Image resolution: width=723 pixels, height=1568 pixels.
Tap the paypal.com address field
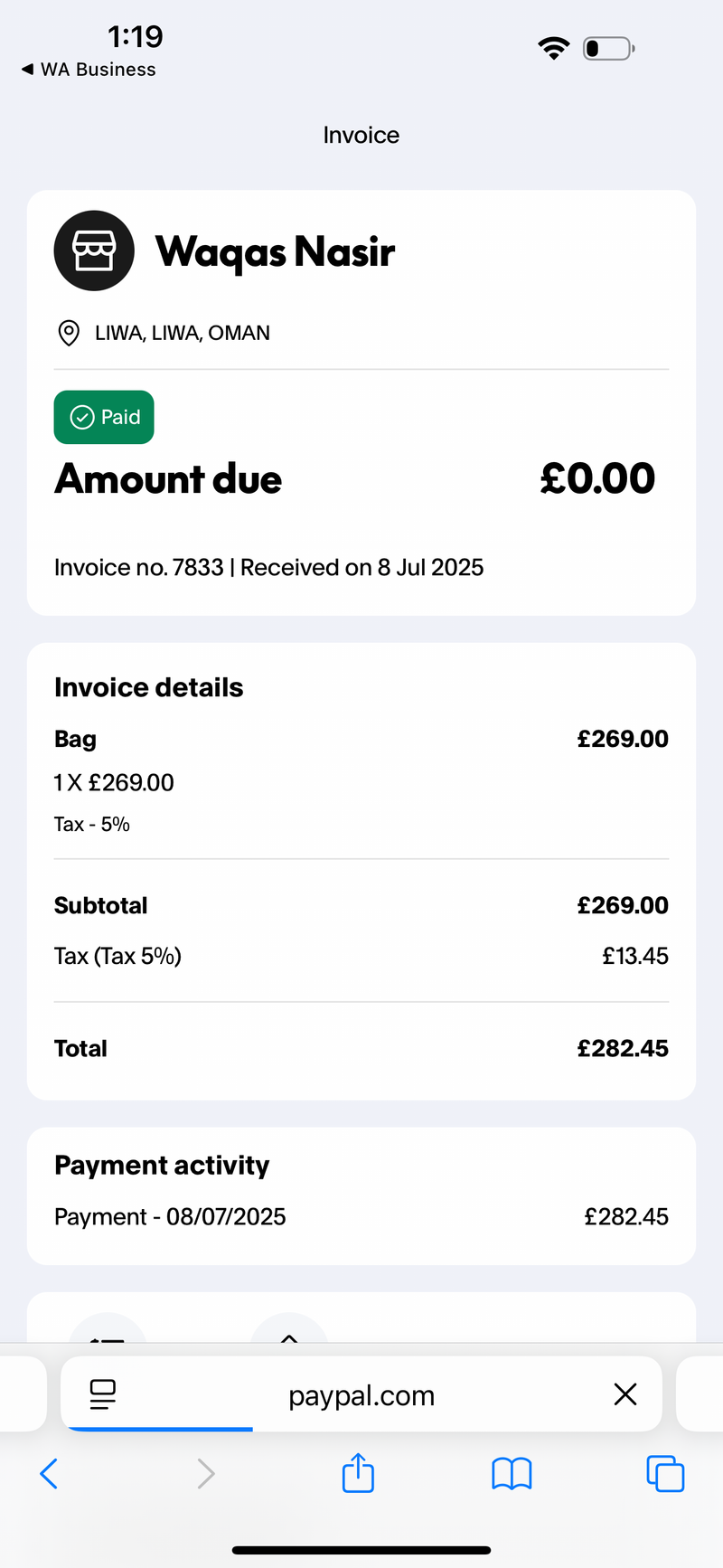point(361,1394)
